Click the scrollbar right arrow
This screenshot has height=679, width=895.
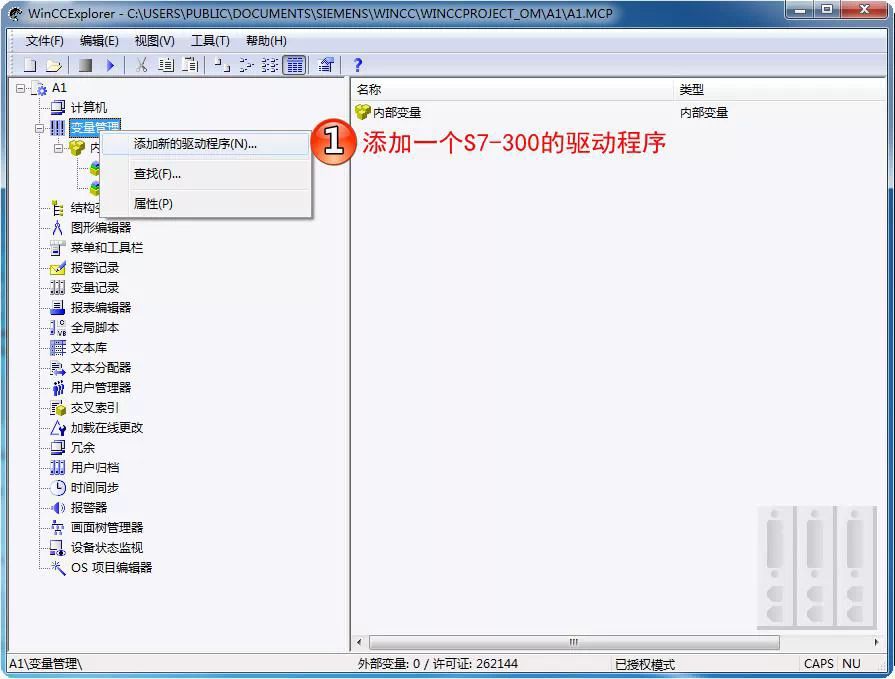[877, 642]
